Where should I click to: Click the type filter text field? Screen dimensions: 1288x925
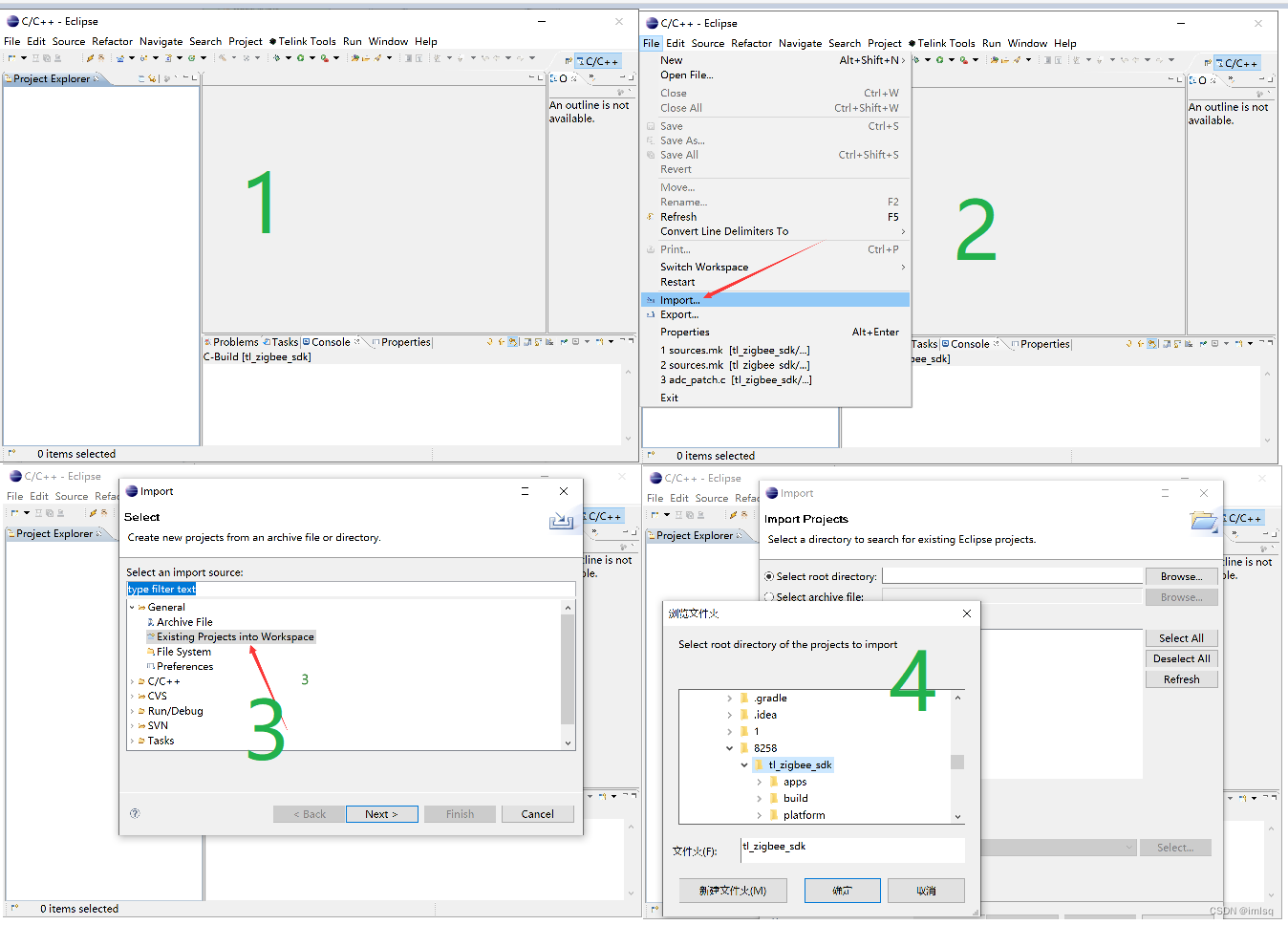[351, 589]
